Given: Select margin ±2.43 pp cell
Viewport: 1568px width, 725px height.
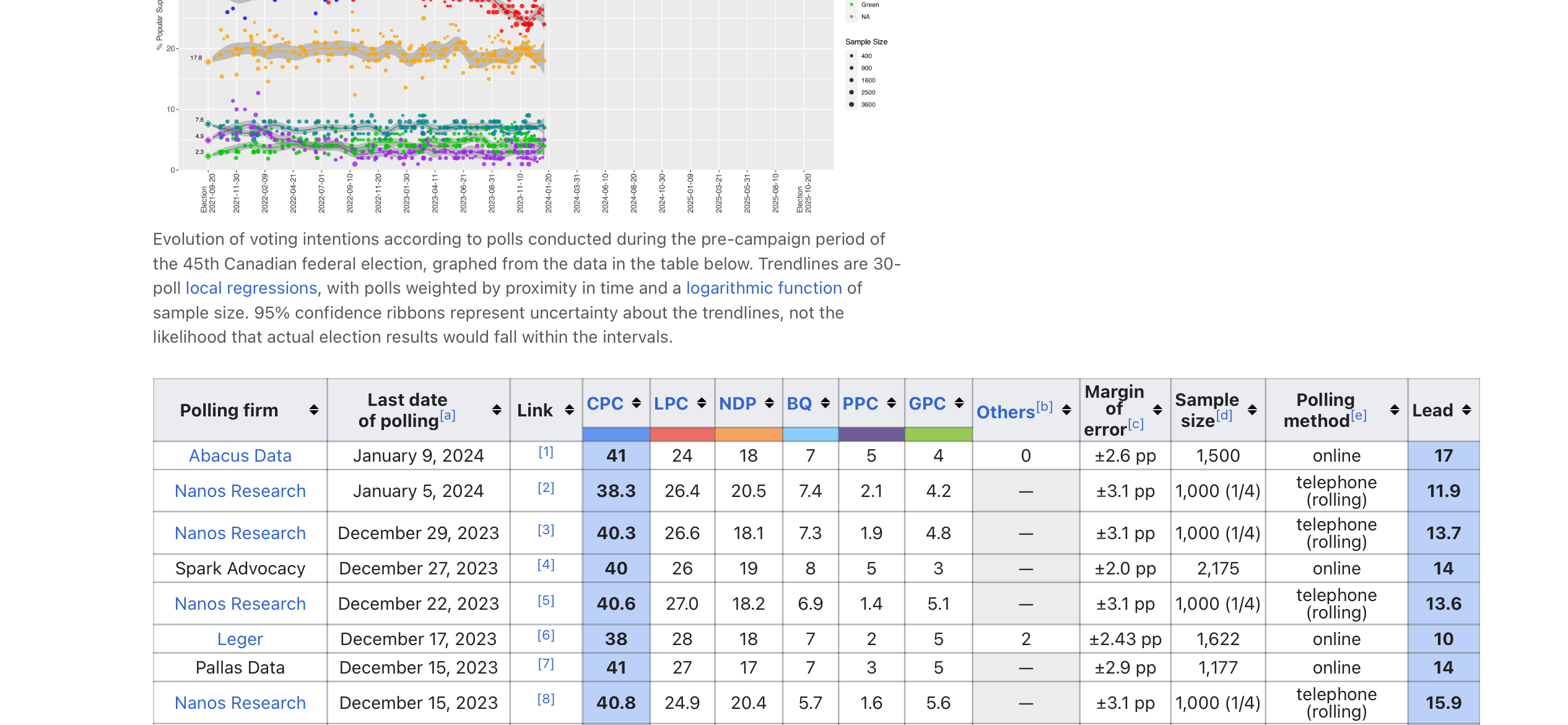Looking at the screenshot, I should click(x=1125, y=639).
